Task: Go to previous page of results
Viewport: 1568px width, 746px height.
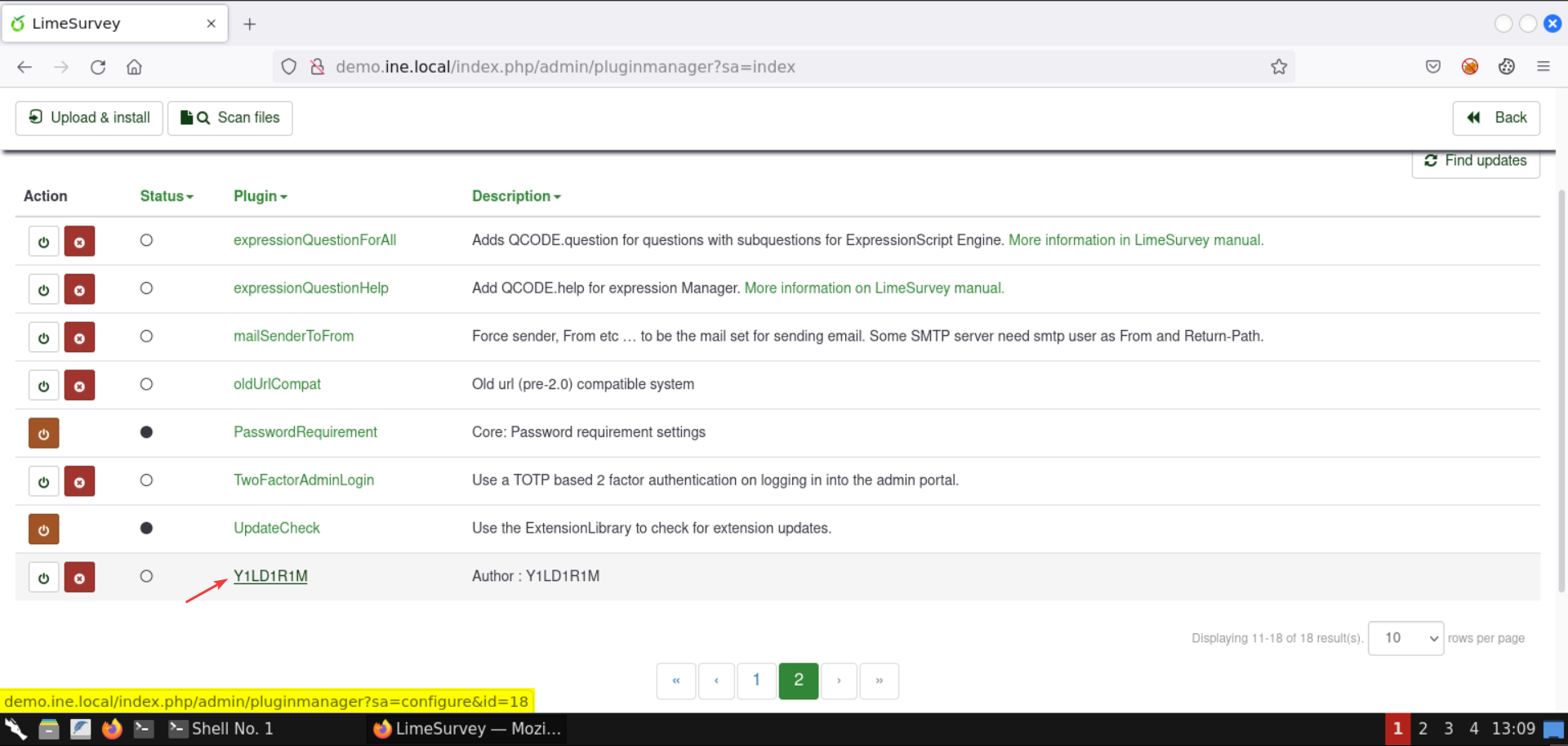Action: (716, 681)
